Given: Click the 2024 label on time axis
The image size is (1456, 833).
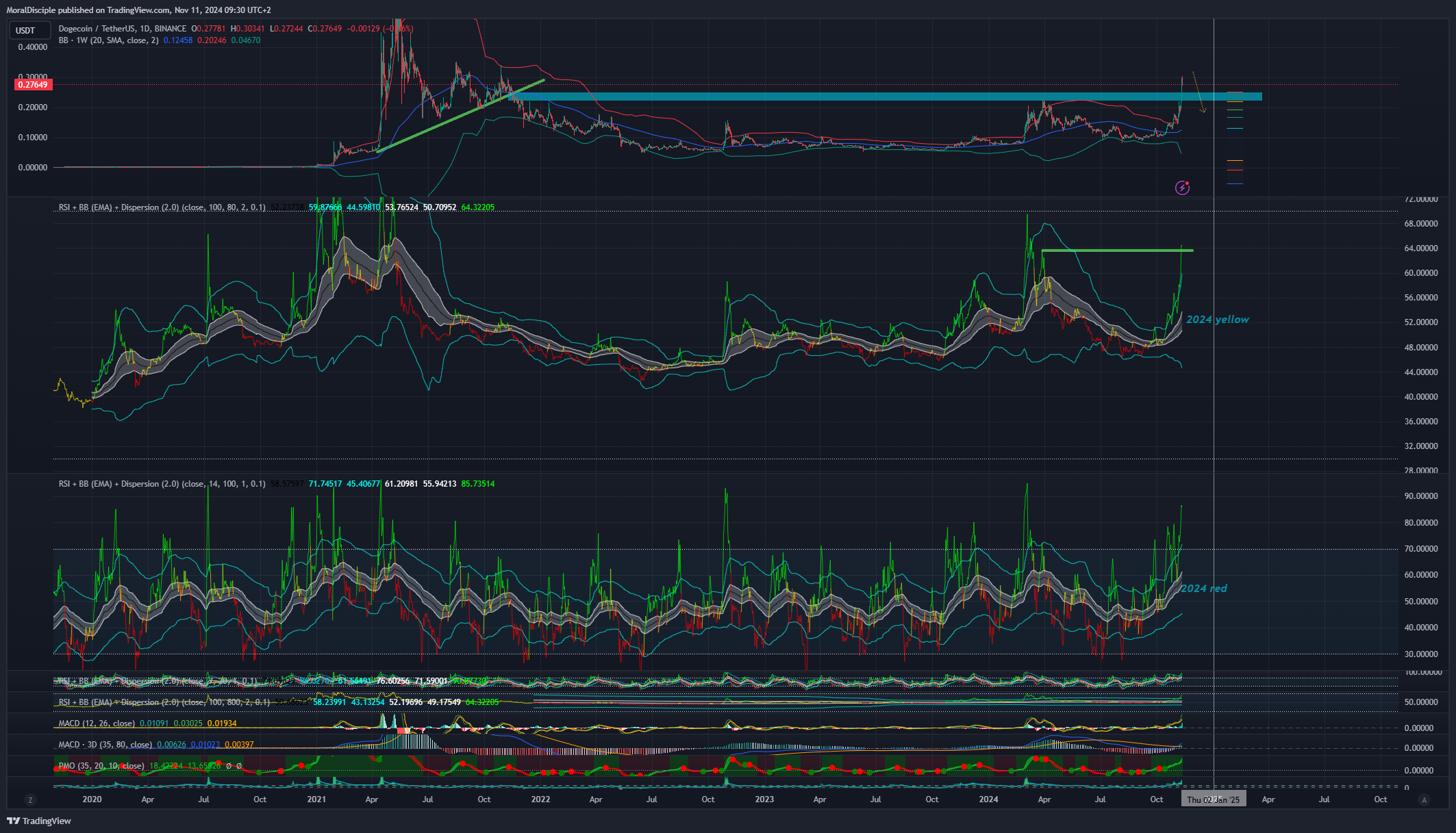Looking at the screenshot, I should [988, 799].
